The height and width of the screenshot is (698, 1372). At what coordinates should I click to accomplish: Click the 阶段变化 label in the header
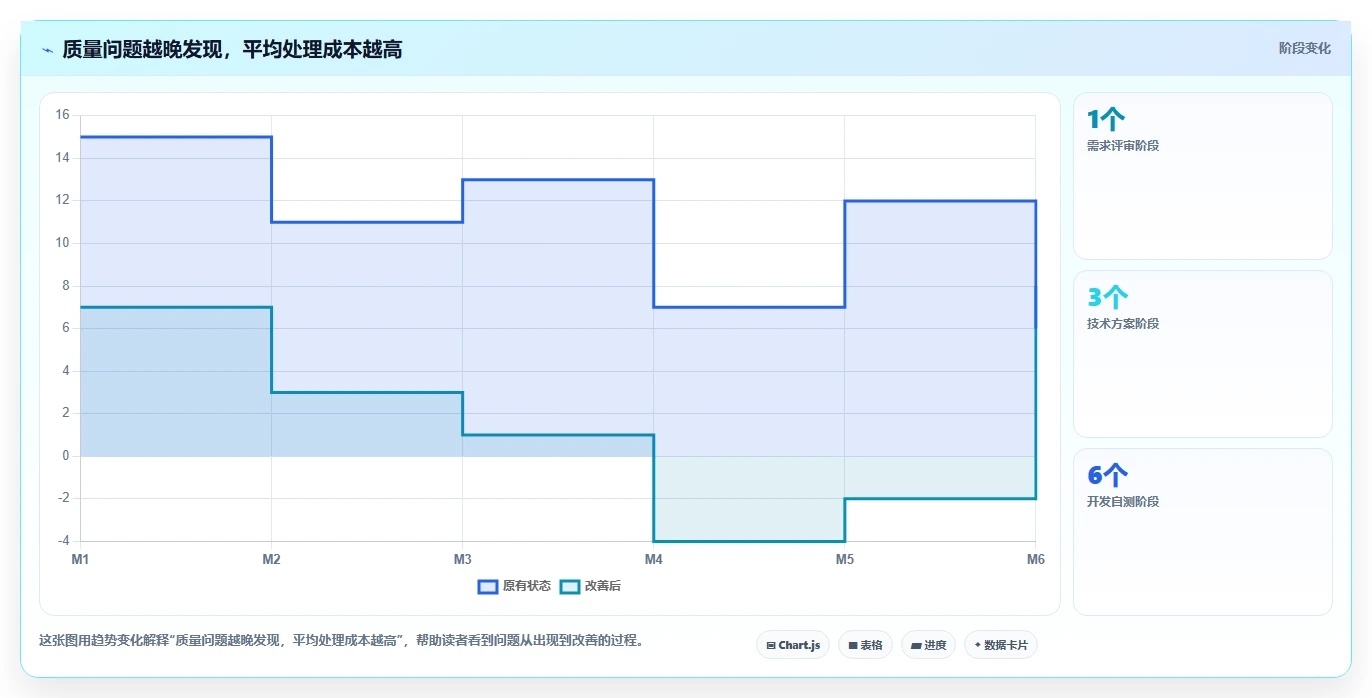(x=1305, y=48)
